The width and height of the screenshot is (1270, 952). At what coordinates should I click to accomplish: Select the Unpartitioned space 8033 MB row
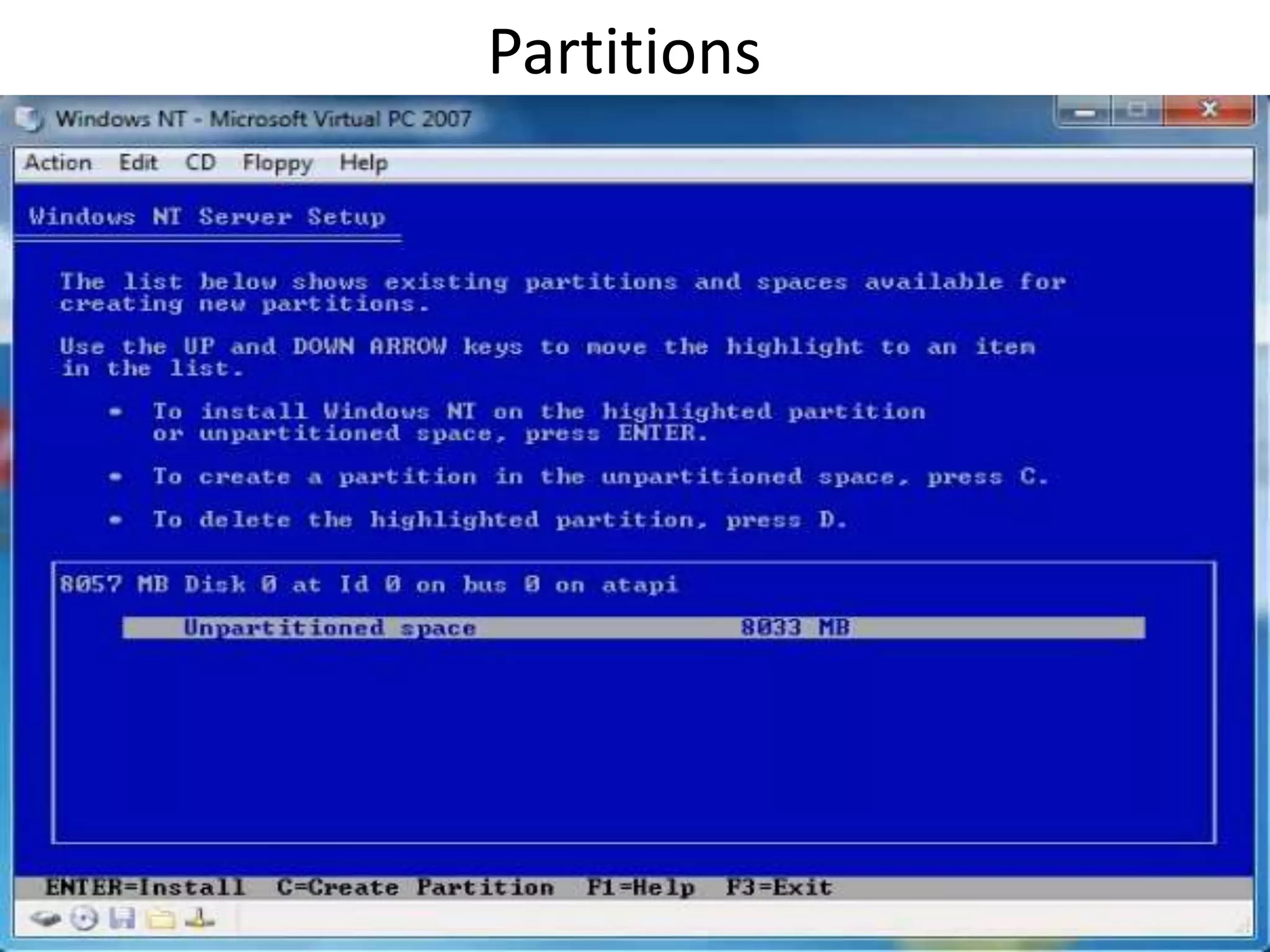(634, 627)
